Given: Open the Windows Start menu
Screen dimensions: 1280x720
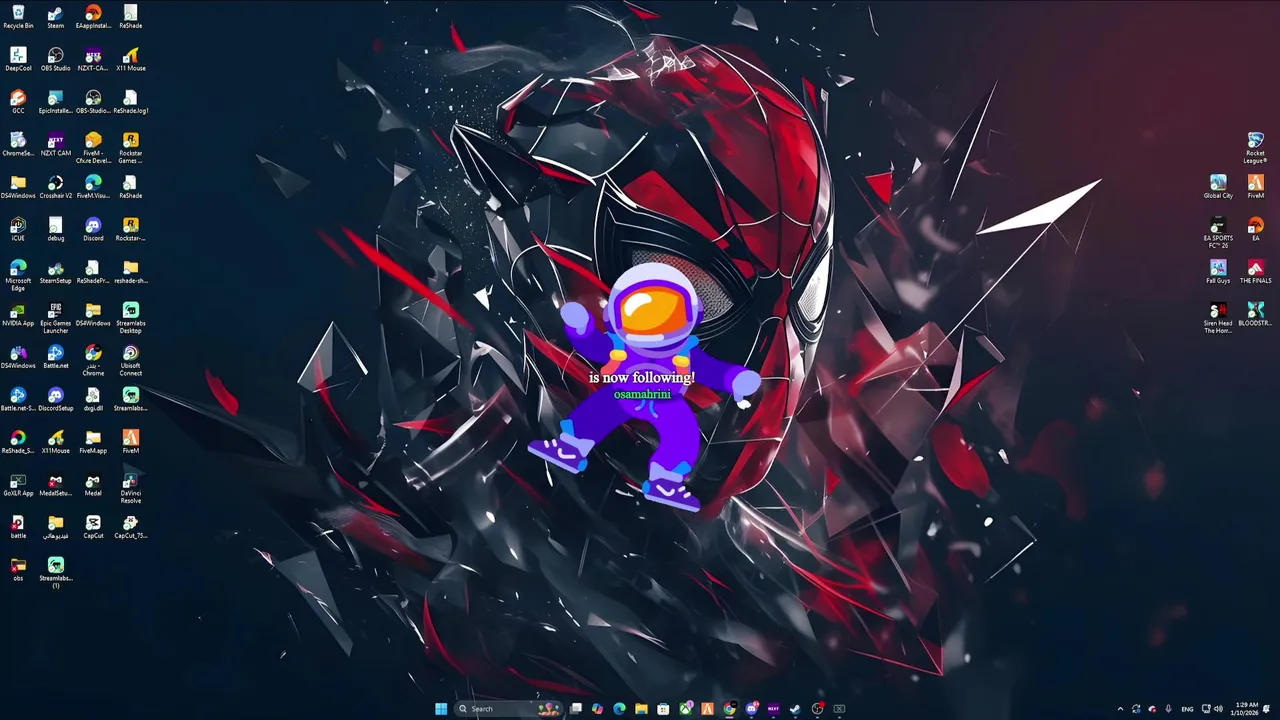Looking at the screenshot, I should [441, 709].
